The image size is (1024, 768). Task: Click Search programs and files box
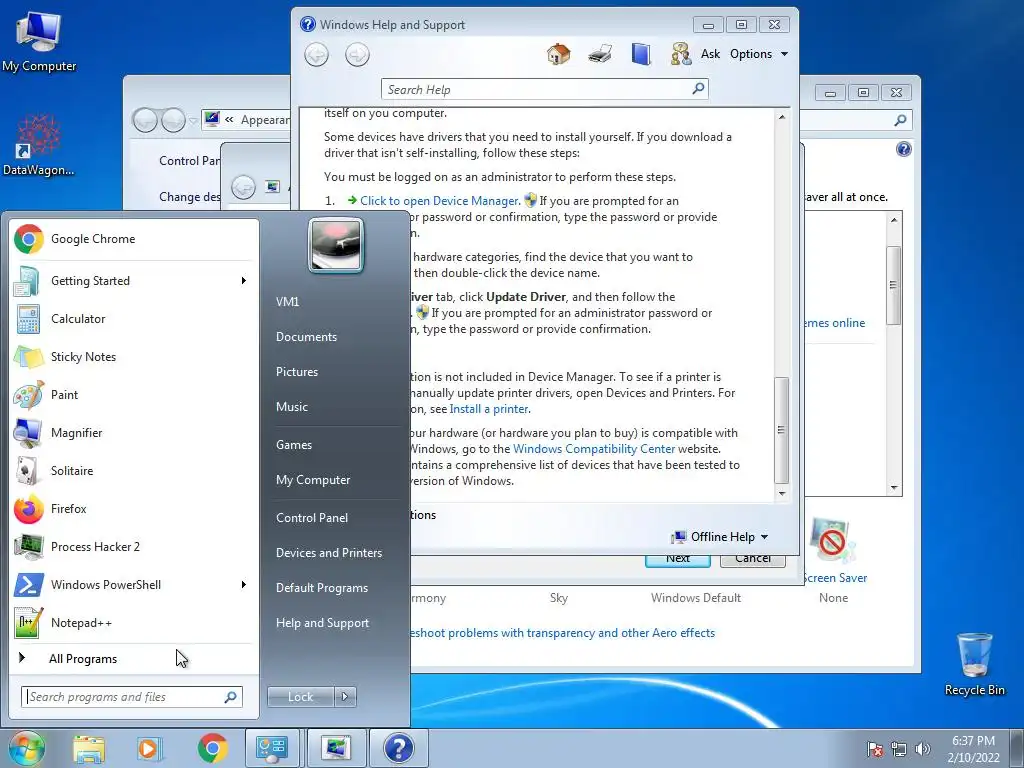point(132,697)
